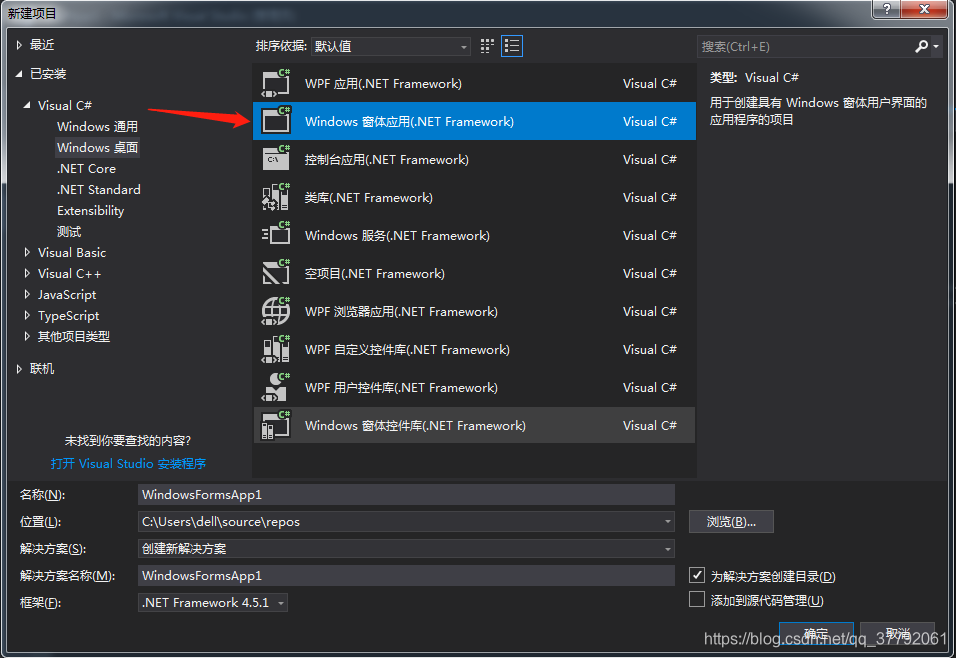The width and height of the screenshot is (956, 658).
Task: Select 类库(.NET Framework) text
Action: (369, 198)
